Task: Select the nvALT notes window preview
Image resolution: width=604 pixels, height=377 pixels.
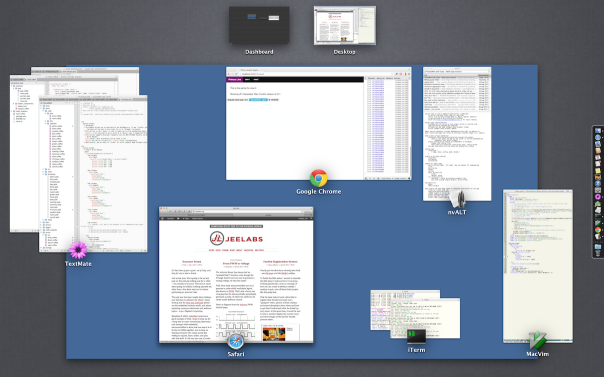Action: coord(457,134)
